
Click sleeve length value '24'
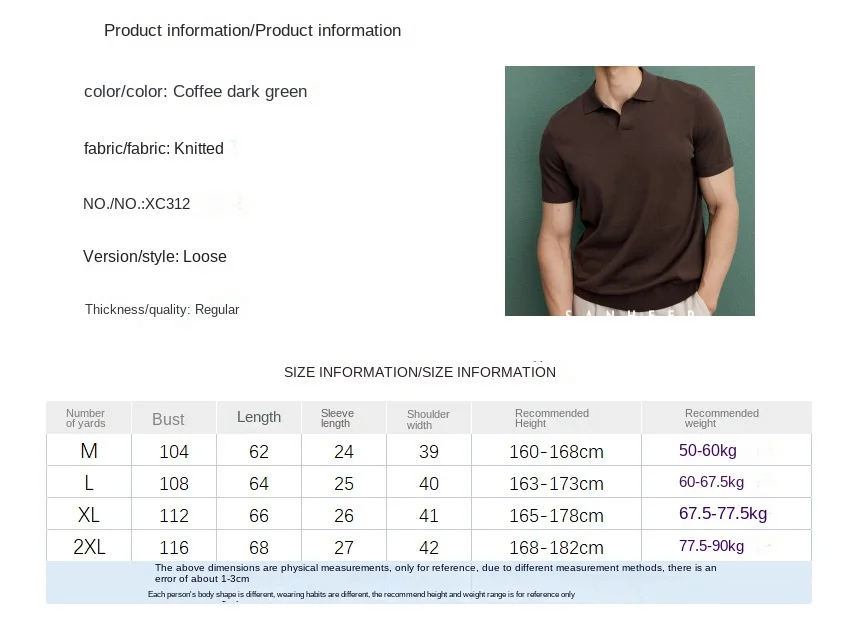point(344,452)
